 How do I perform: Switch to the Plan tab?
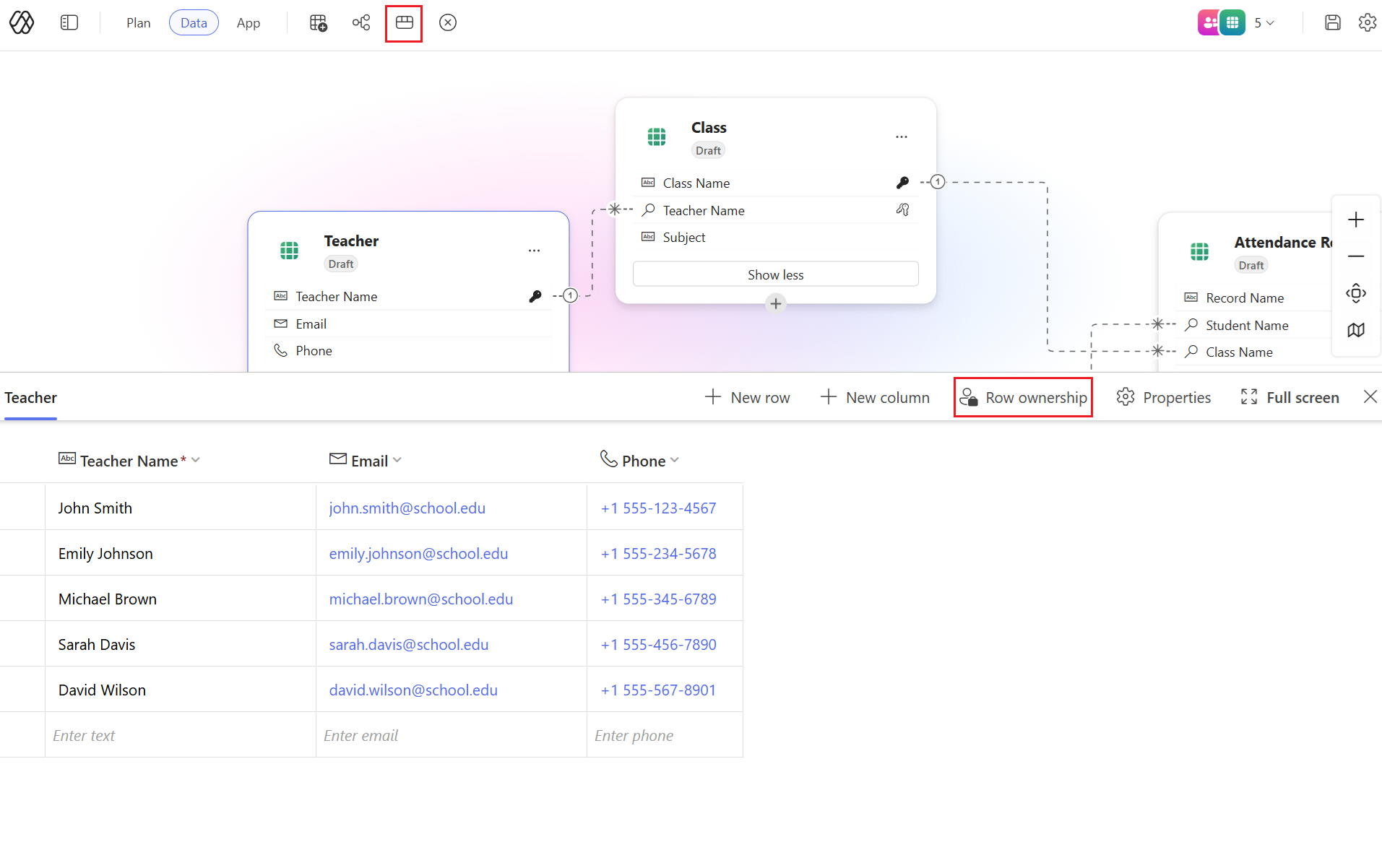pyautogui.click(x=138, y=22)
